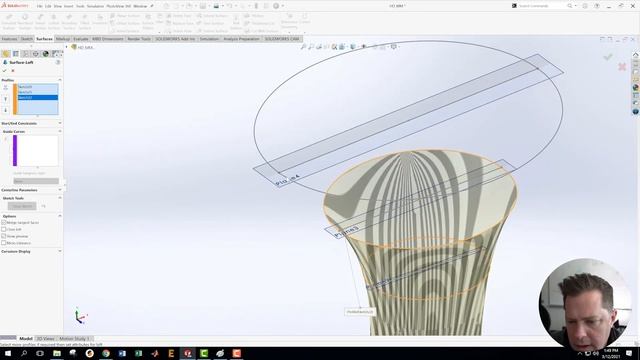Open Google Chrome from the taskbar
This screenshot has height=360, width=640.
coord(106,353)
